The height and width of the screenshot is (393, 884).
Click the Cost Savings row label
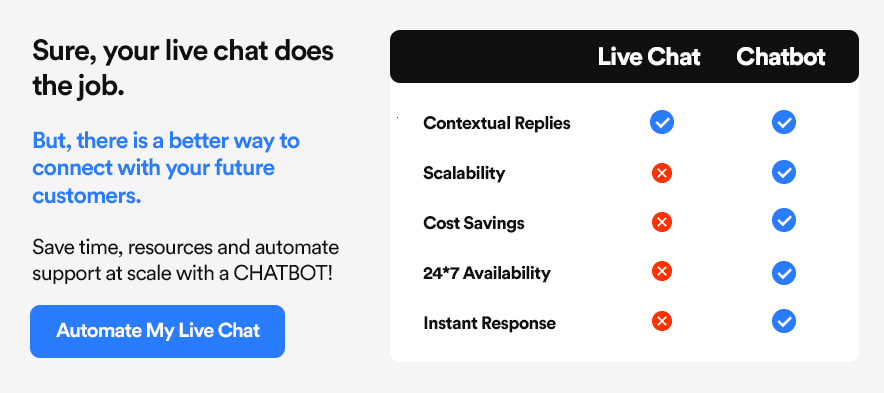474,223
